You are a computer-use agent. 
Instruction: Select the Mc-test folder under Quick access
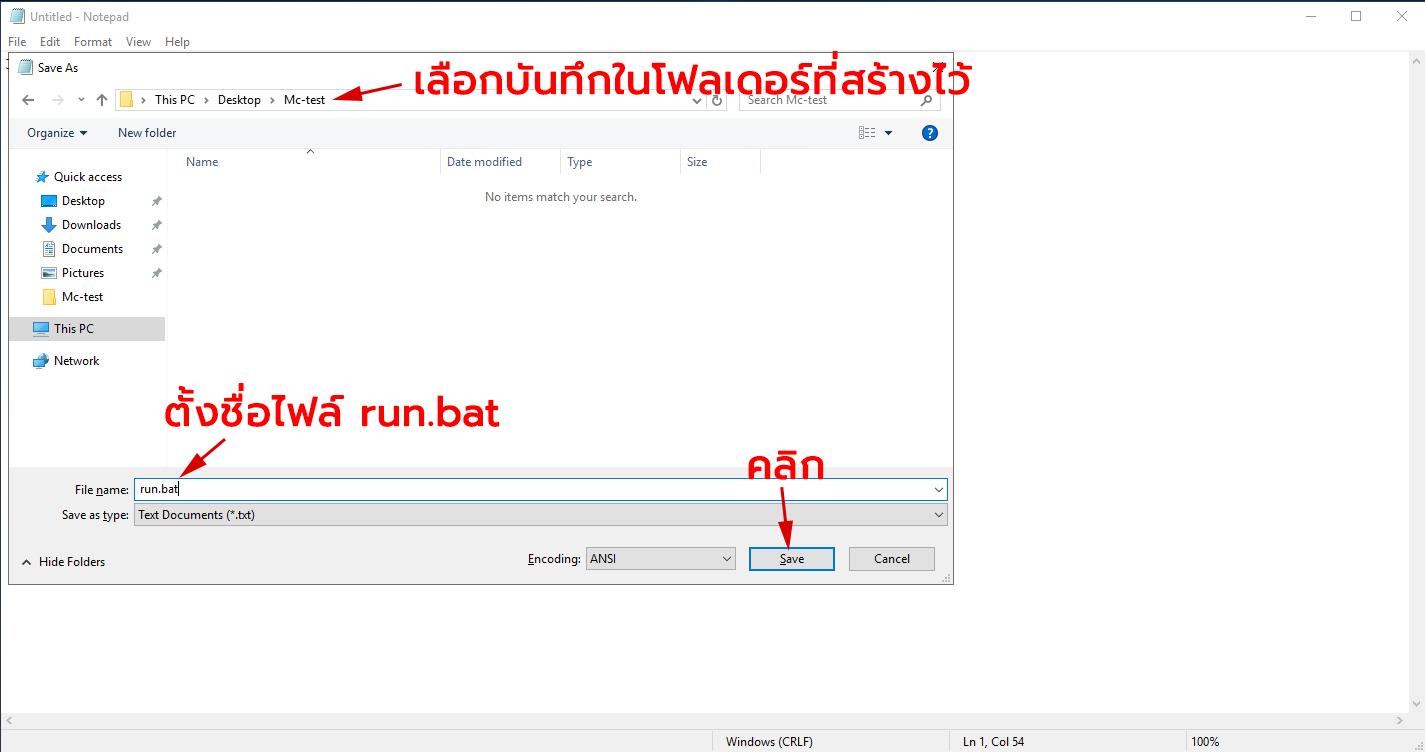pyautogui.click(x=82, y=296)
